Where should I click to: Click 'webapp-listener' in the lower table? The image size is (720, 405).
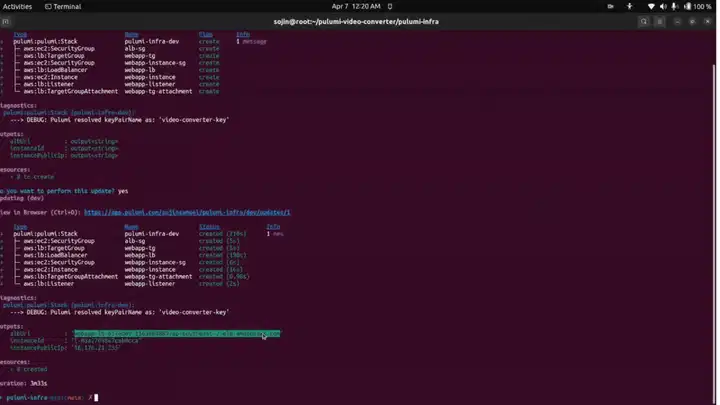pyautogui.click(x=150, y=284)
